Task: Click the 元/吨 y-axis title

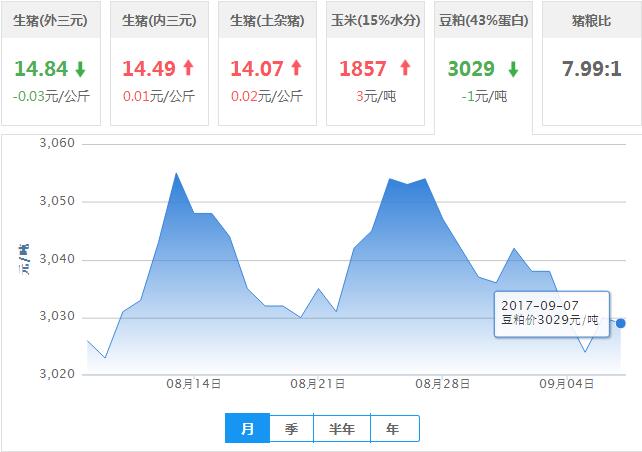Action: pyautogui.click(x=24, y=260)
